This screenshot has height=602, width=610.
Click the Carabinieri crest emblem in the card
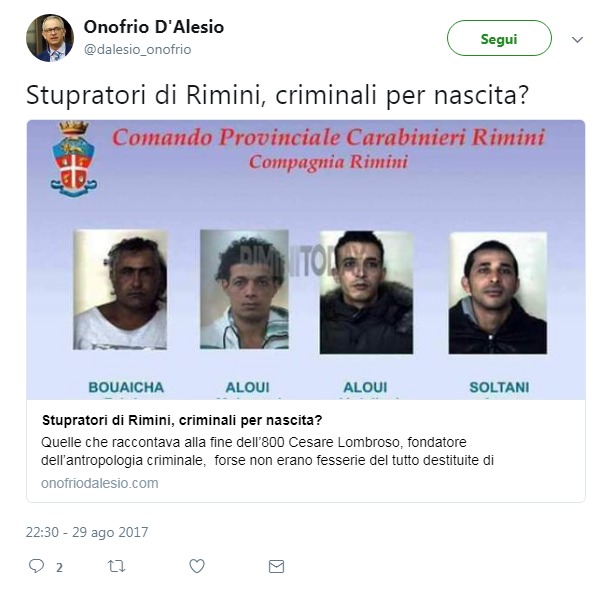pyautogui.click(x=74, y=159)
